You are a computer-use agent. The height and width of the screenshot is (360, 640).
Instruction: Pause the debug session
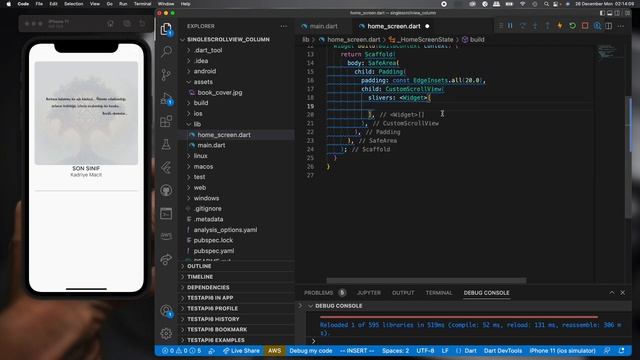(x=510, y=26)
